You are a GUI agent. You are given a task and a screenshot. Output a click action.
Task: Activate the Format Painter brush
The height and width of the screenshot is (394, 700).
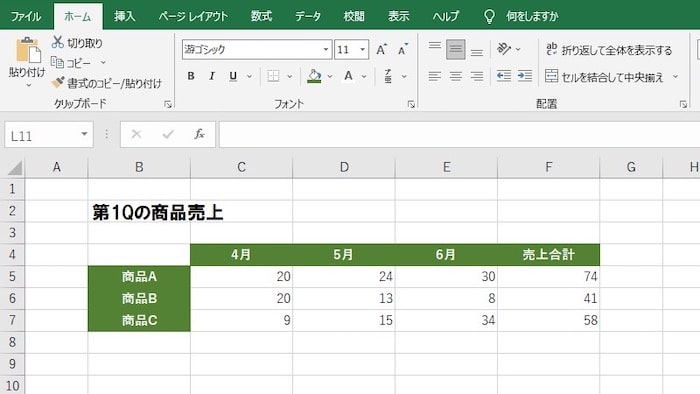tap(58, 83)
